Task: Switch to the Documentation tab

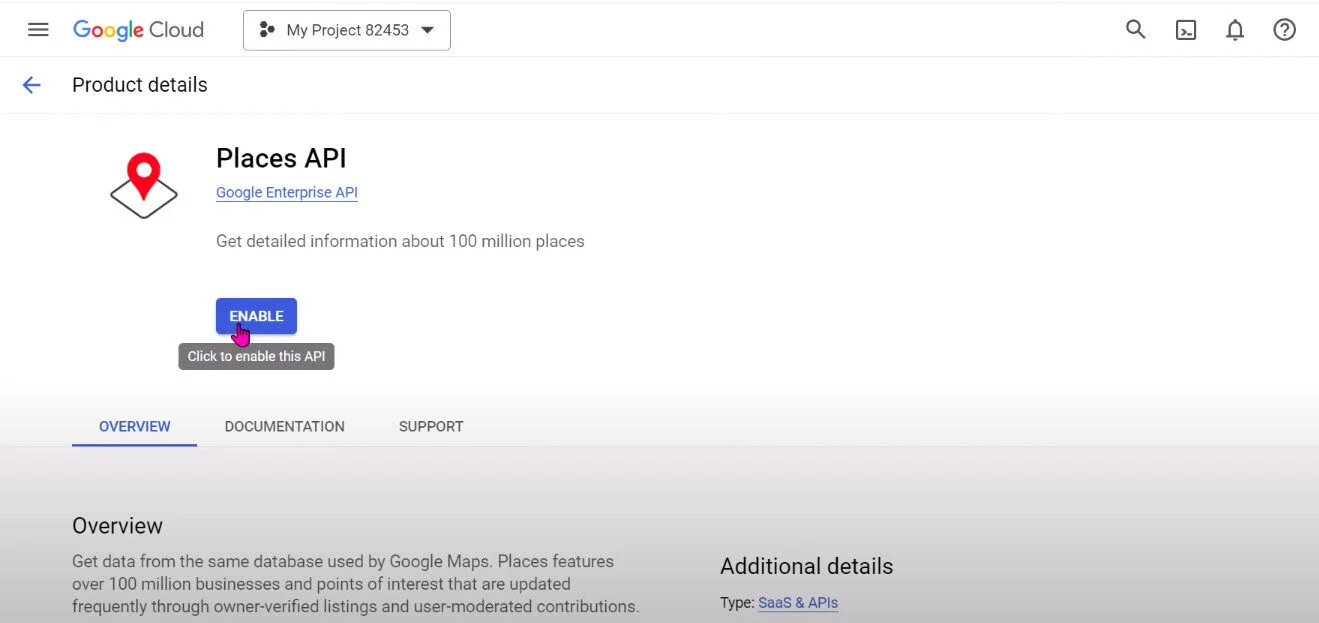Action: [284, 426]
